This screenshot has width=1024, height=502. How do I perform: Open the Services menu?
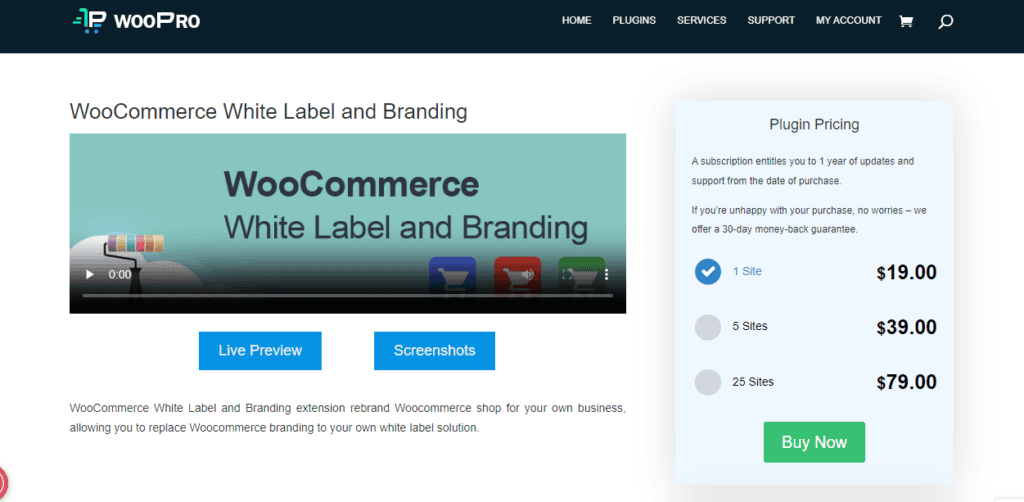(x=702, y=20)
